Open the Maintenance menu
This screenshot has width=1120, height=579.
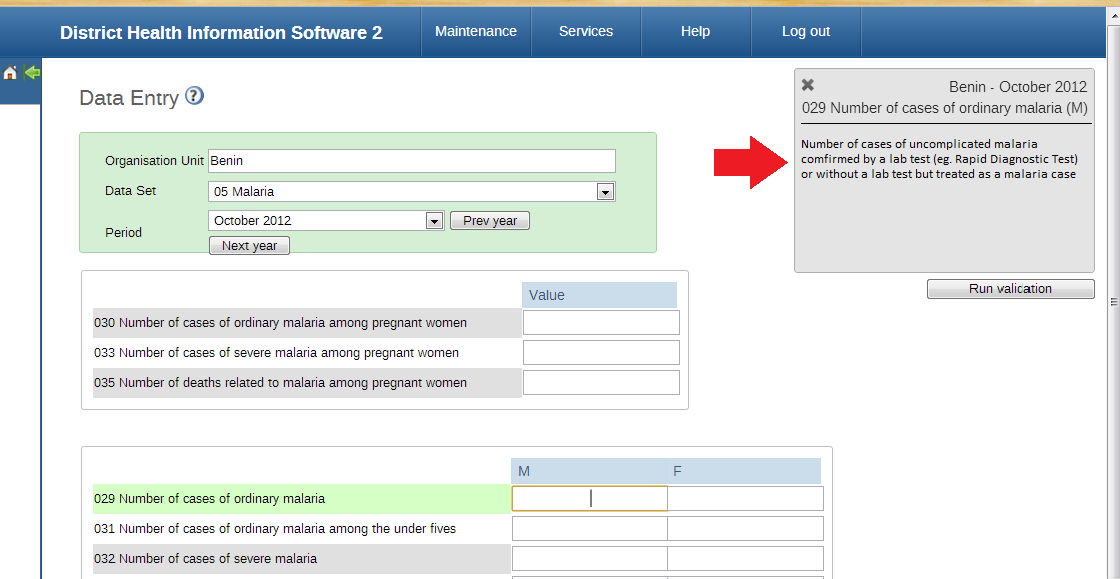[476, 31]
